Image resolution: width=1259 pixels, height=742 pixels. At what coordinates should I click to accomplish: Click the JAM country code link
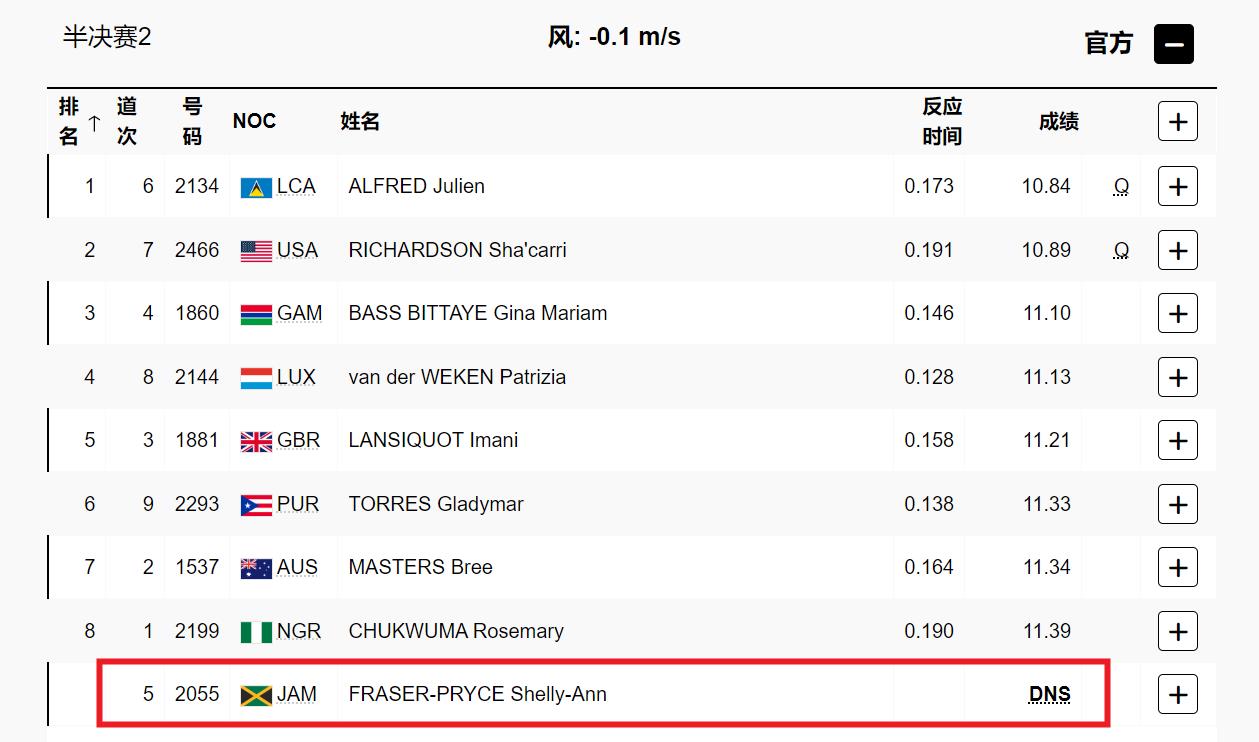tap(296, 694)
